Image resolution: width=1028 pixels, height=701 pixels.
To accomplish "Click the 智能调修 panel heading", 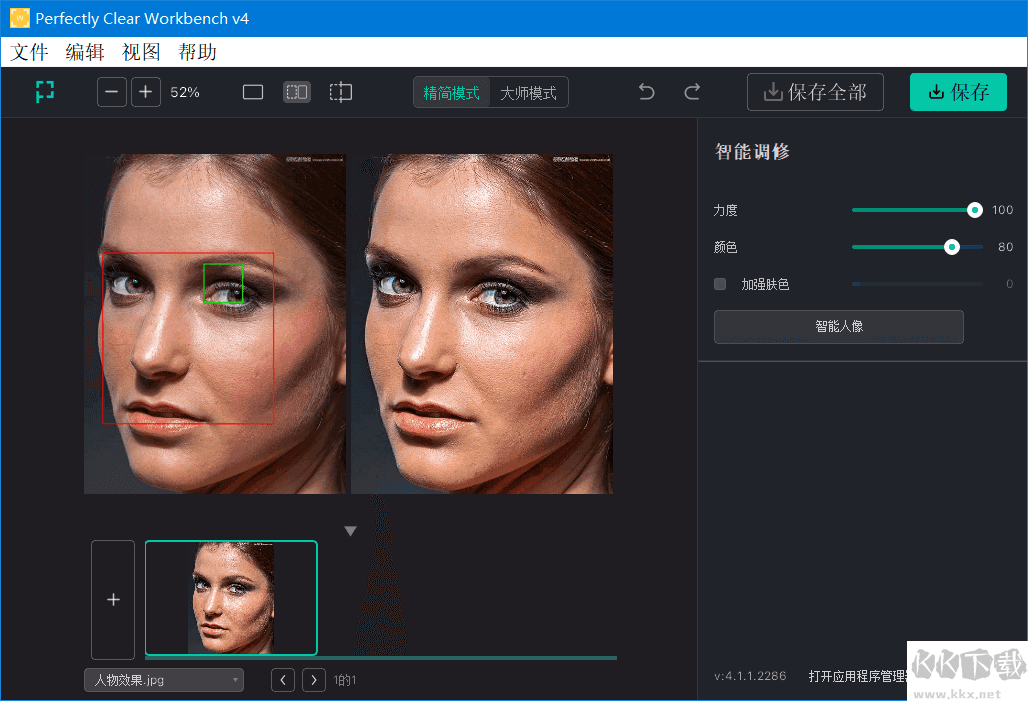I will (752, 151).
